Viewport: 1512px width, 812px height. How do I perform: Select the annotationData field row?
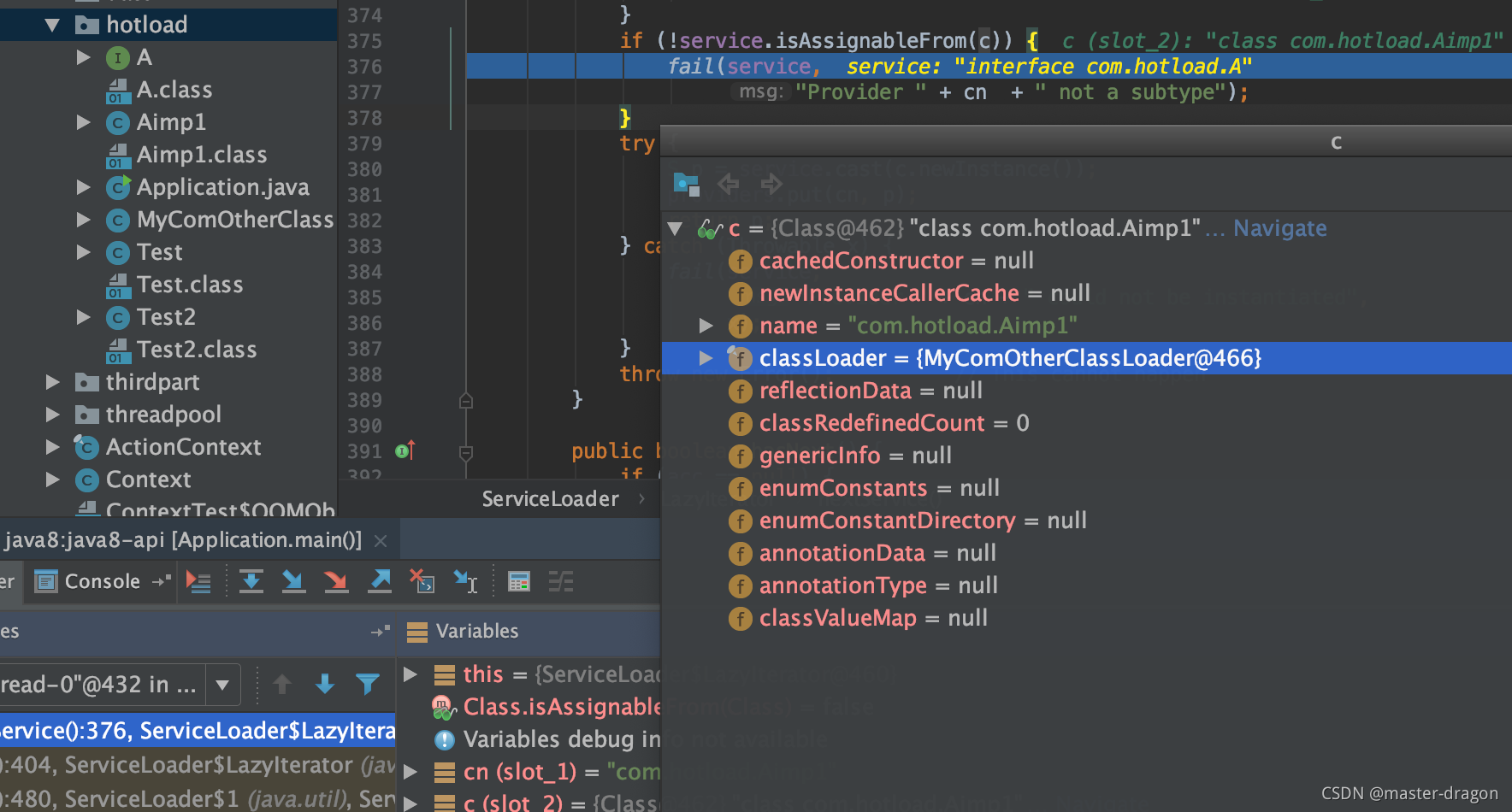click(x=1086, y=553)
